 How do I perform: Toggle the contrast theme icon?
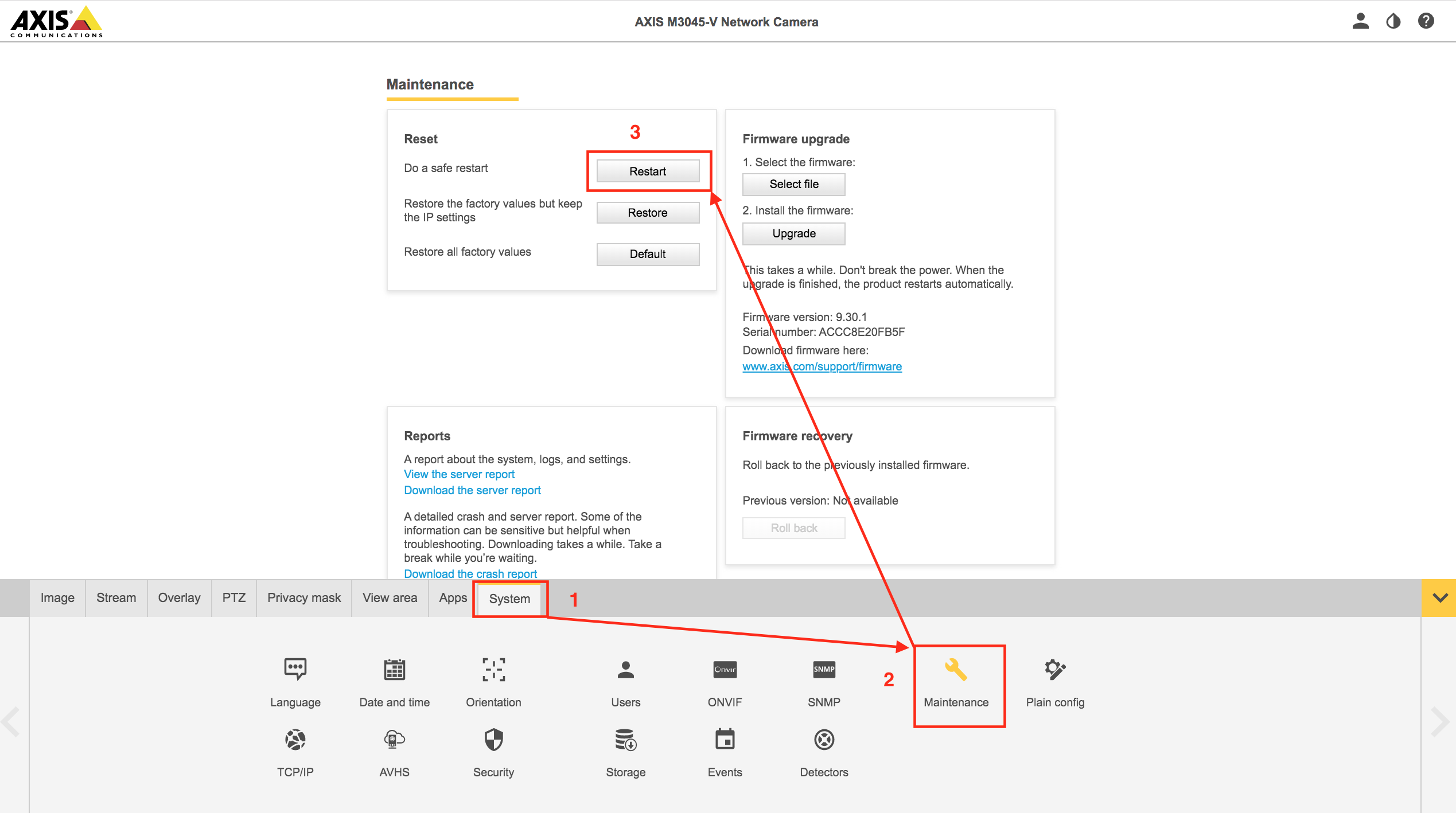1393,21
